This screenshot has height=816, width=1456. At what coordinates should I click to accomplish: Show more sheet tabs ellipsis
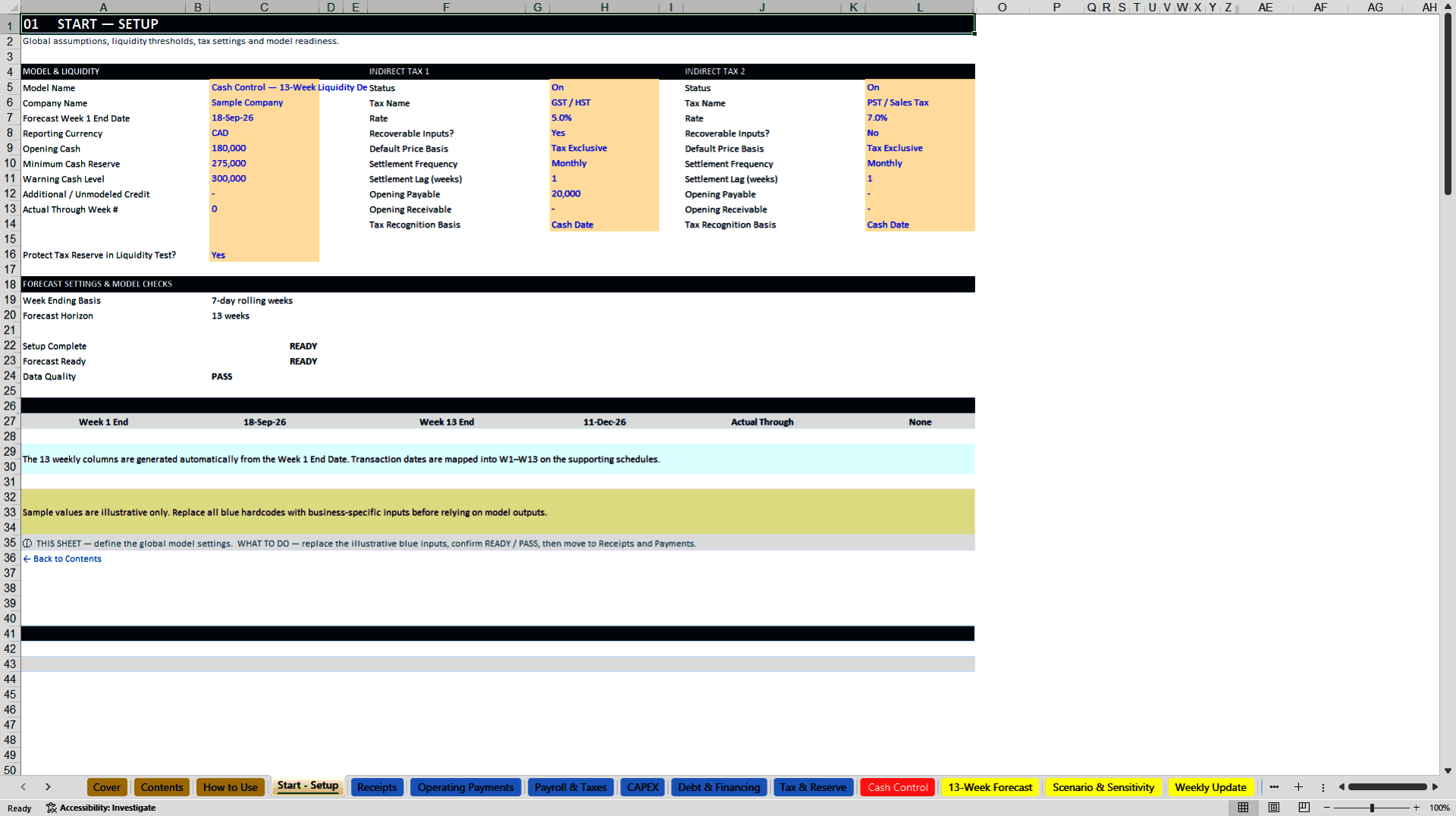point(1274,787)
